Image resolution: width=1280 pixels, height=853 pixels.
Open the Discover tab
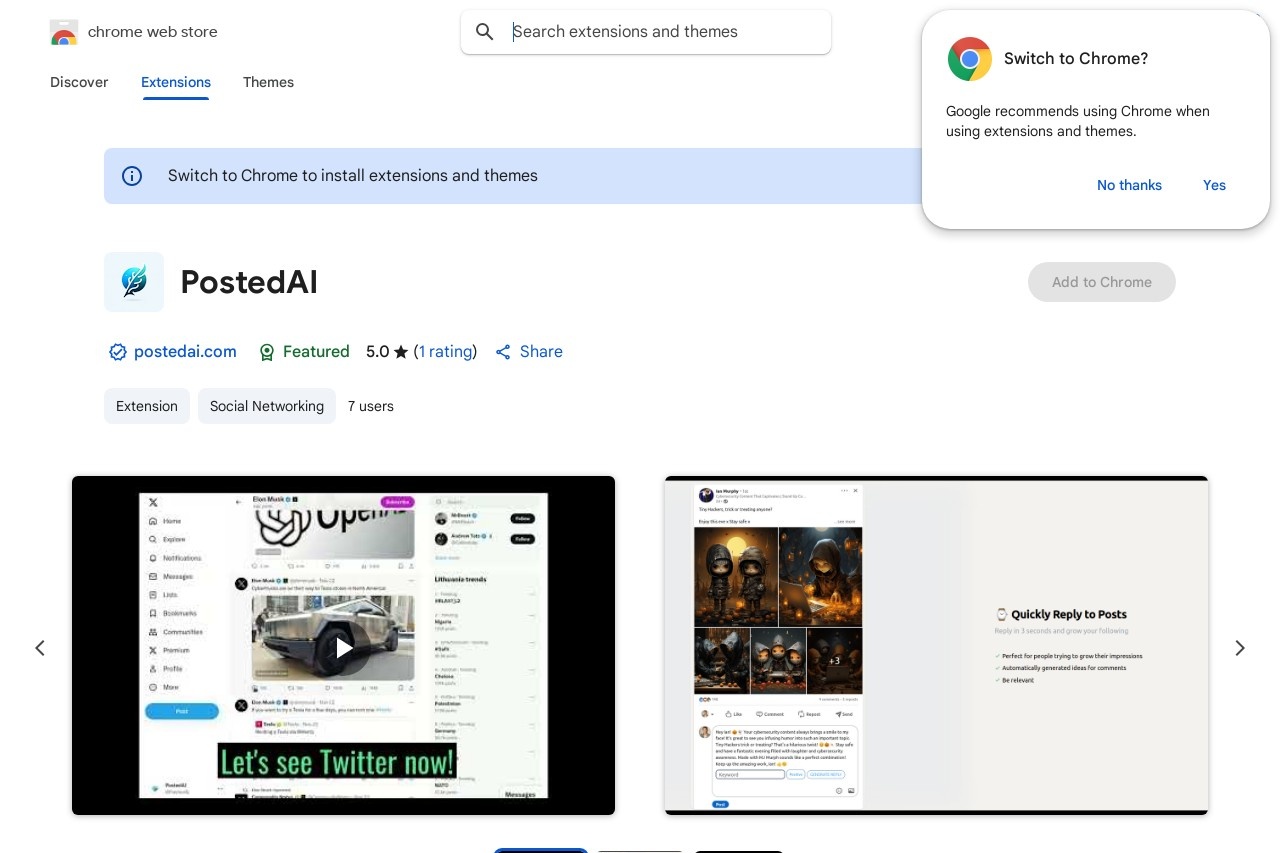[79, 82]
